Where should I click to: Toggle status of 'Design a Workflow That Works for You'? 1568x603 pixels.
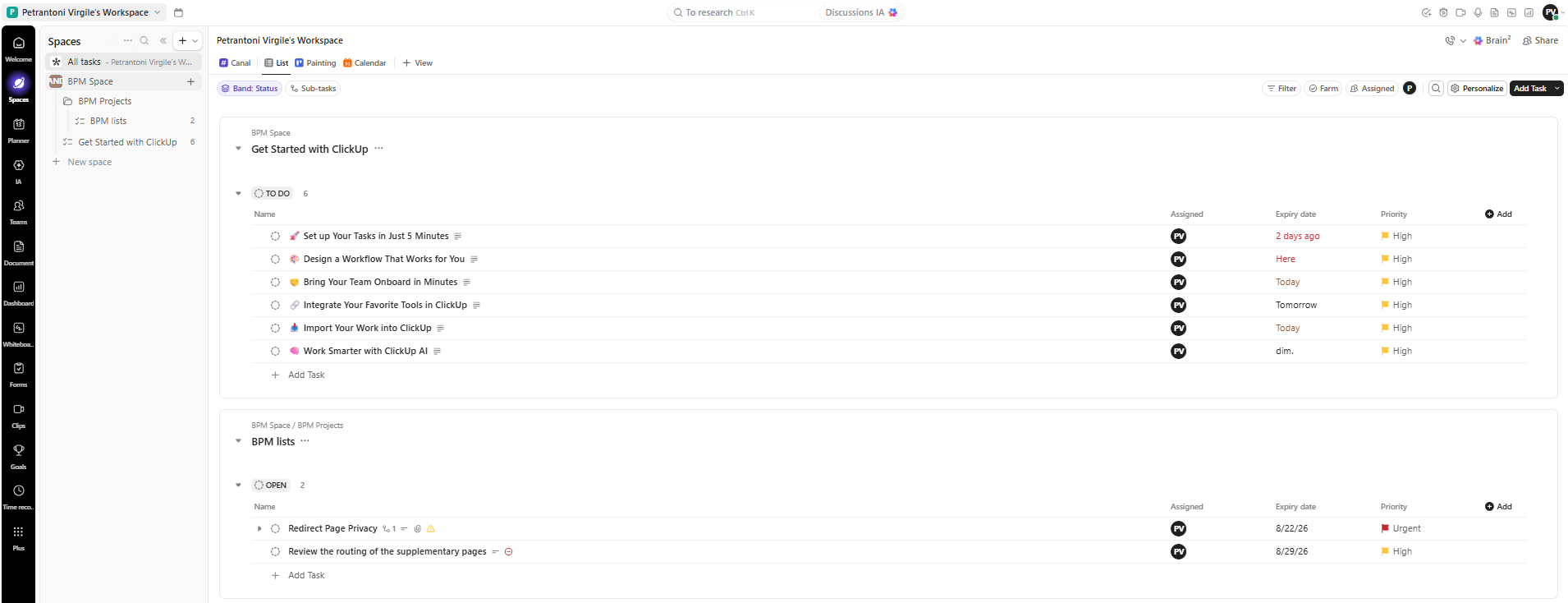[276, 259]
